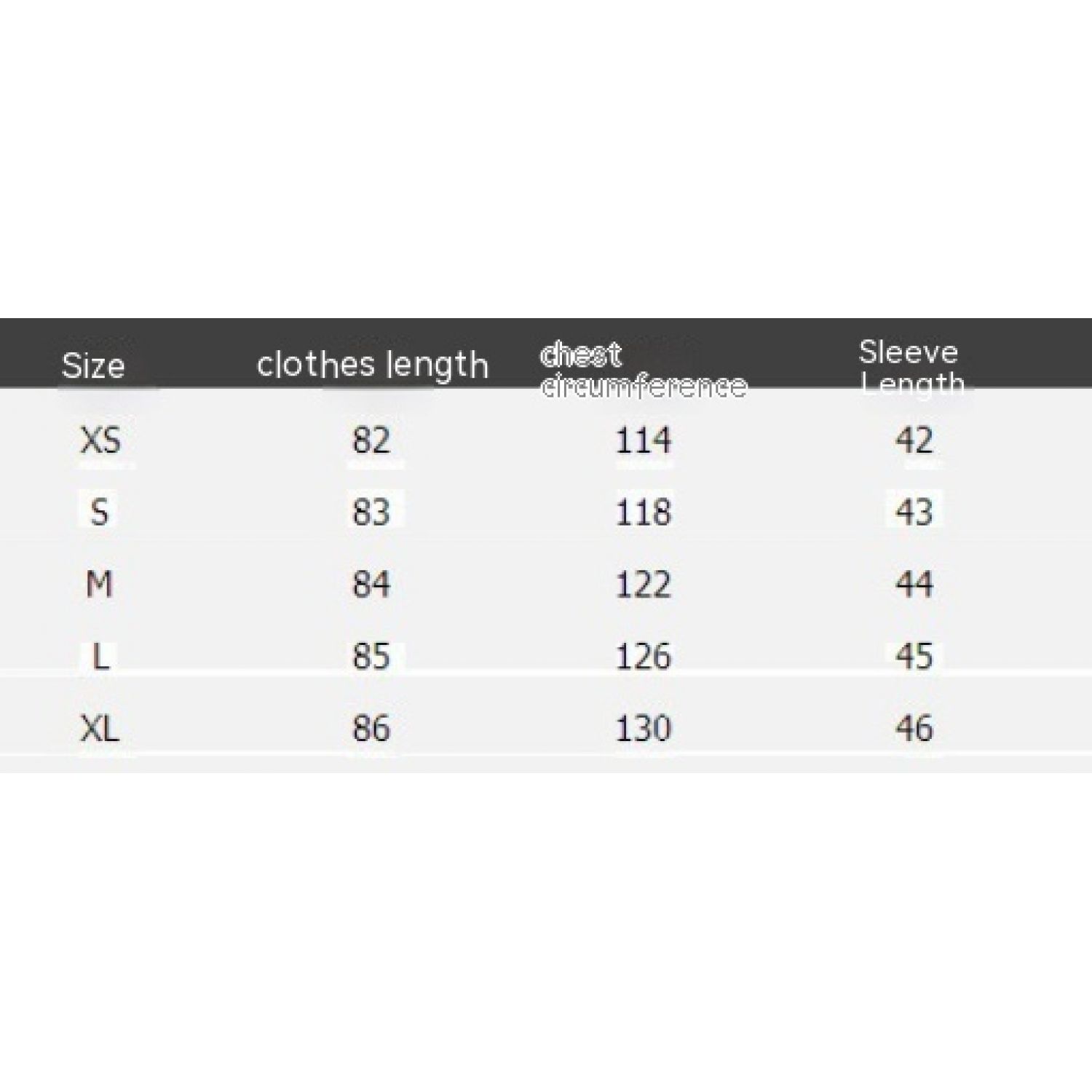Viewport: 1092px width, 1092px height.
Task: Select the S size row label
Action: 100,513
